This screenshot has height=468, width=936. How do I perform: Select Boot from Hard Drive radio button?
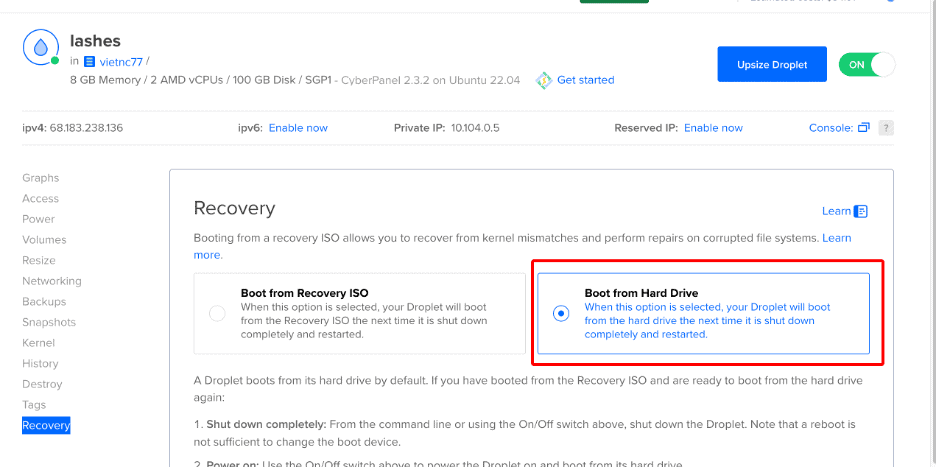(x=561, y=313)
